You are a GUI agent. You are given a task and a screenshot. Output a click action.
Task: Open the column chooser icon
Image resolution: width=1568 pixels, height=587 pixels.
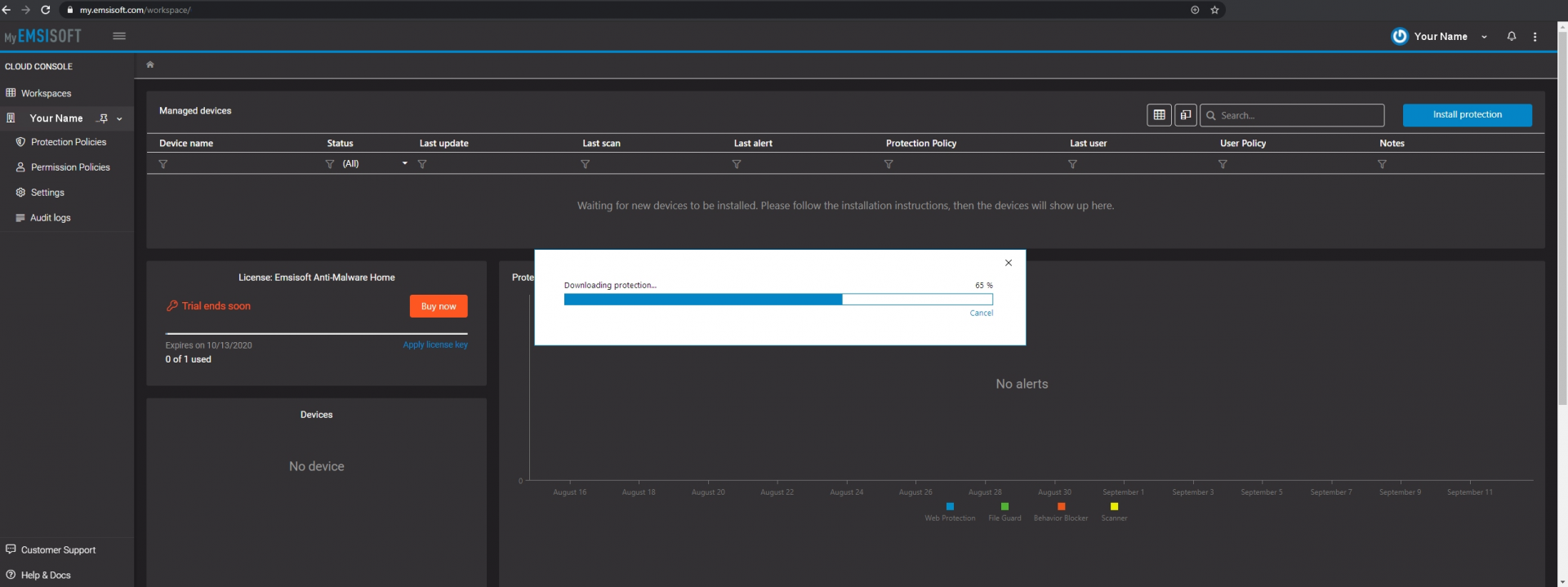(1185, 115)
